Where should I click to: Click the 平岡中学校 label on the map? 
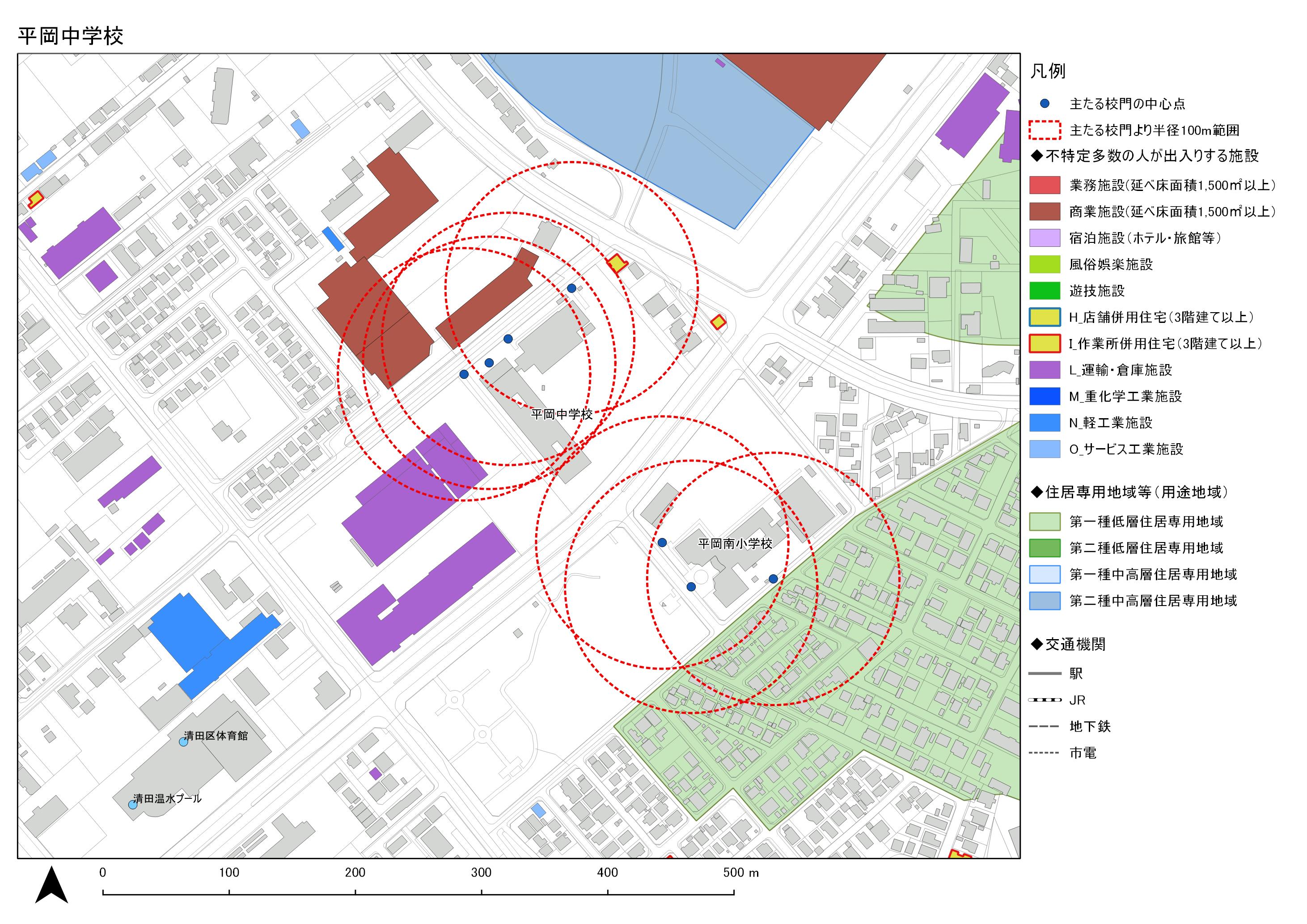561,415
